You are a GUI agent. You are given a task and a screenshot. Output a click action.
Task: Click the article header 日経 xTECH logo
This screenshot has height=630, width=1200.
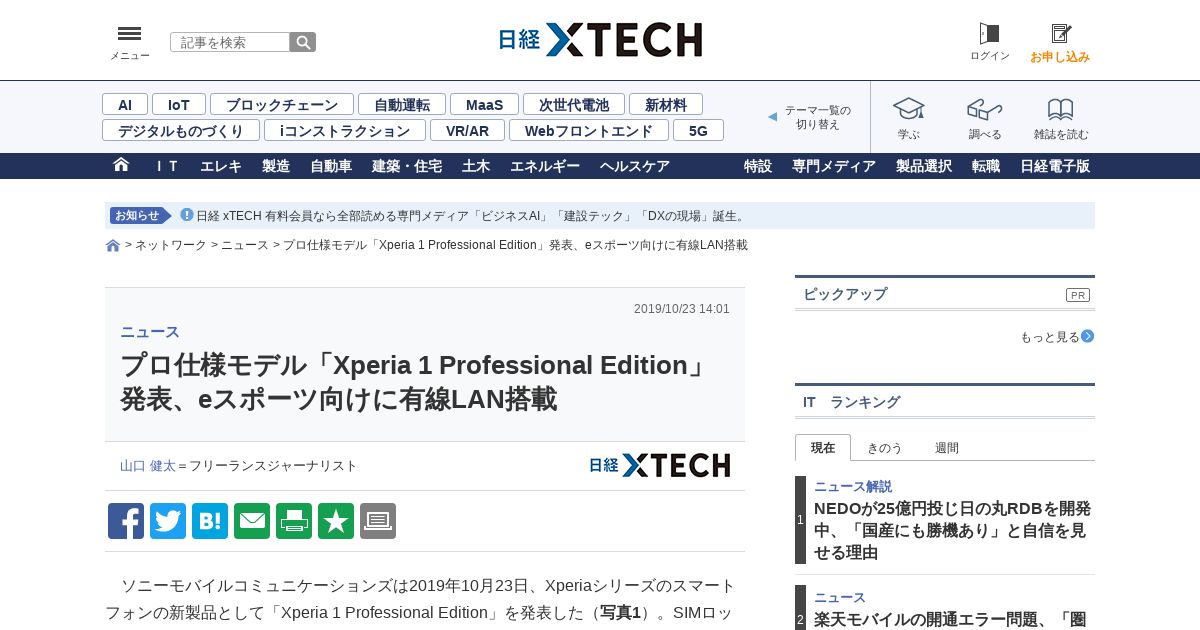(659, 465)
